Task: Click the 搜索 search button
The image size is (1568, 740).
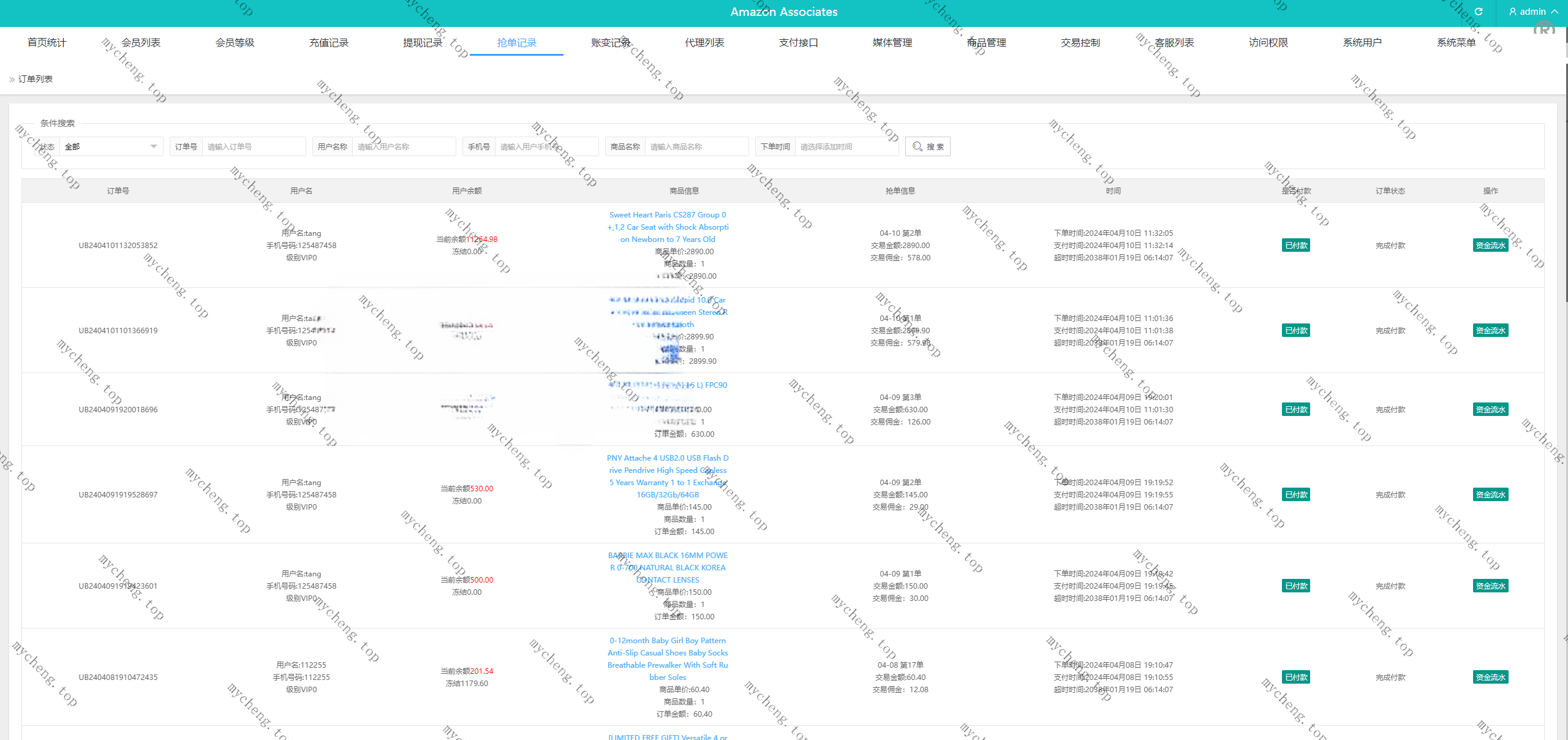Action: point(927,146)
